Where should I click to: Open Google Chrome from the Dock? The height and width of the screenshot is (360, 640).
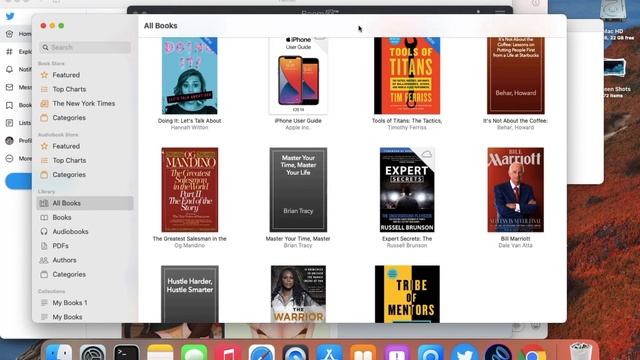(532, 352)
